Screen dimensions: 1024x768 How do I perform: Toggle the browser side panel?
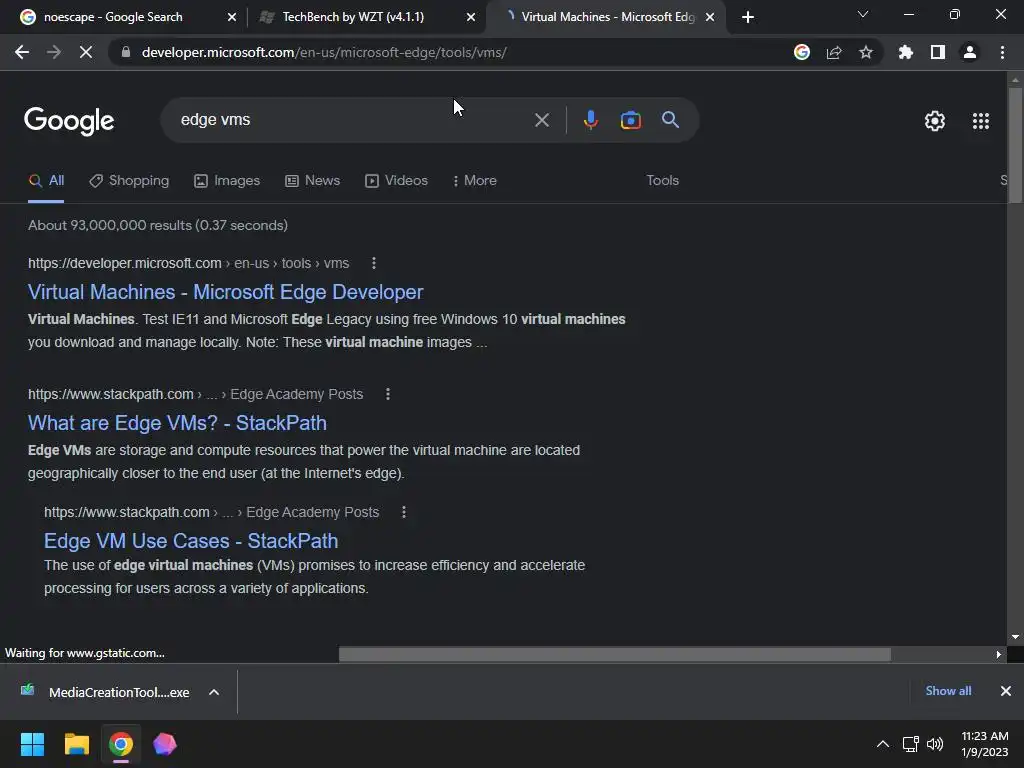pos(938,52)
